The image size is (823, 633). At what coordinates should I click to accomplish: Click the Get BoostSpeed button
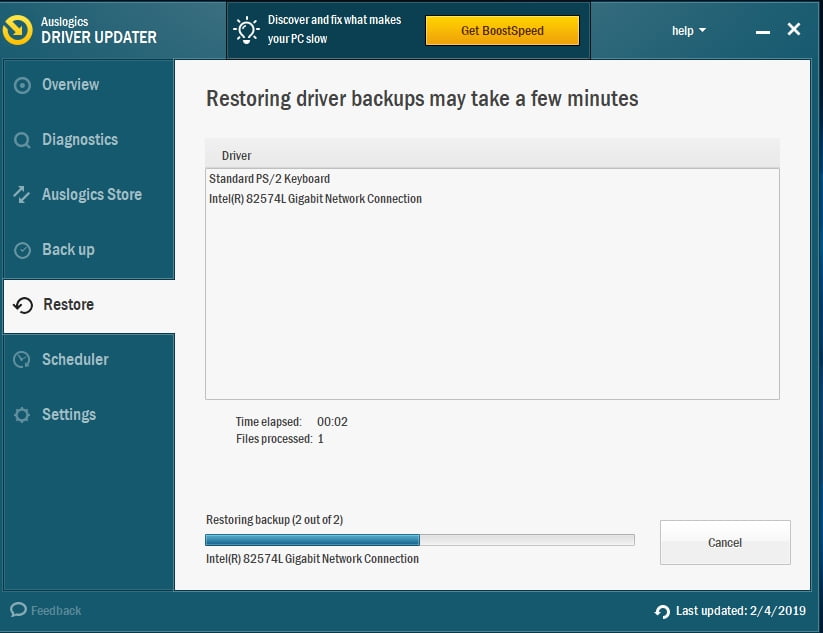pyautogui.click(x=502, y=31)
